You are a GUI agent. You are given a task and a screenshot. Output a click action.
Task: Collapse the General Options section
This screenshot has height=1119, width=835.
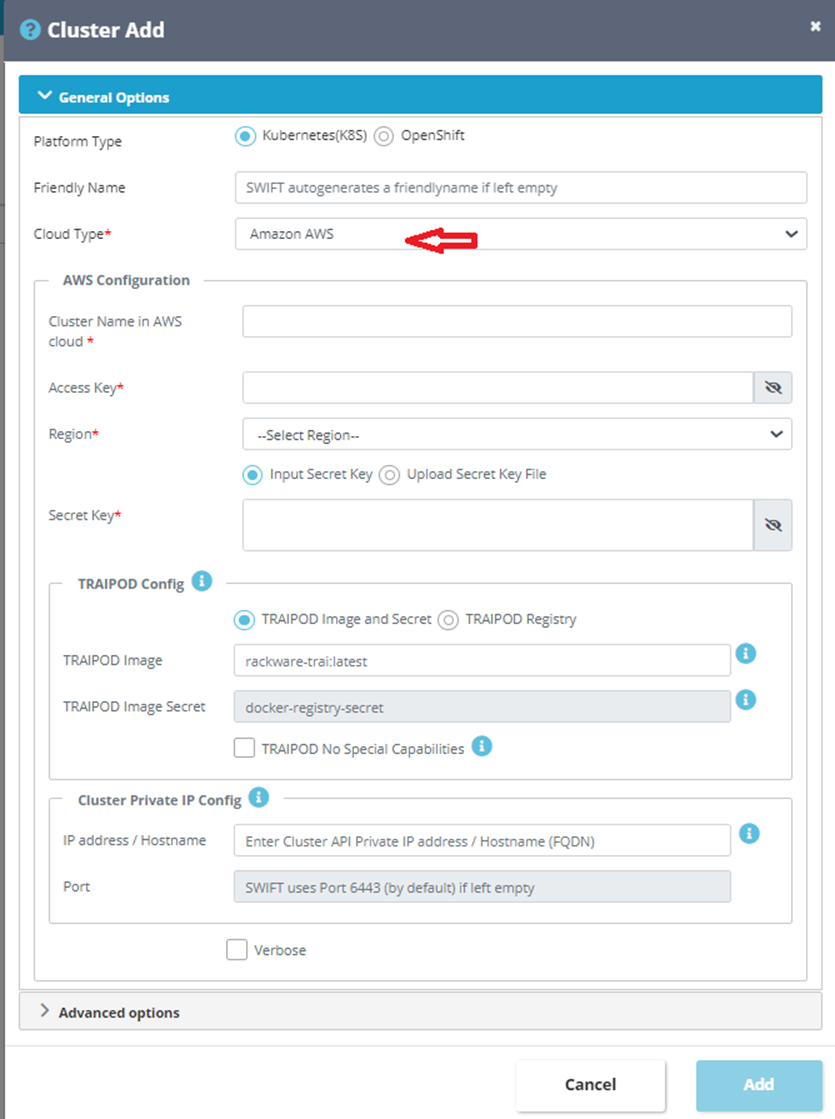tap(420, 96)
